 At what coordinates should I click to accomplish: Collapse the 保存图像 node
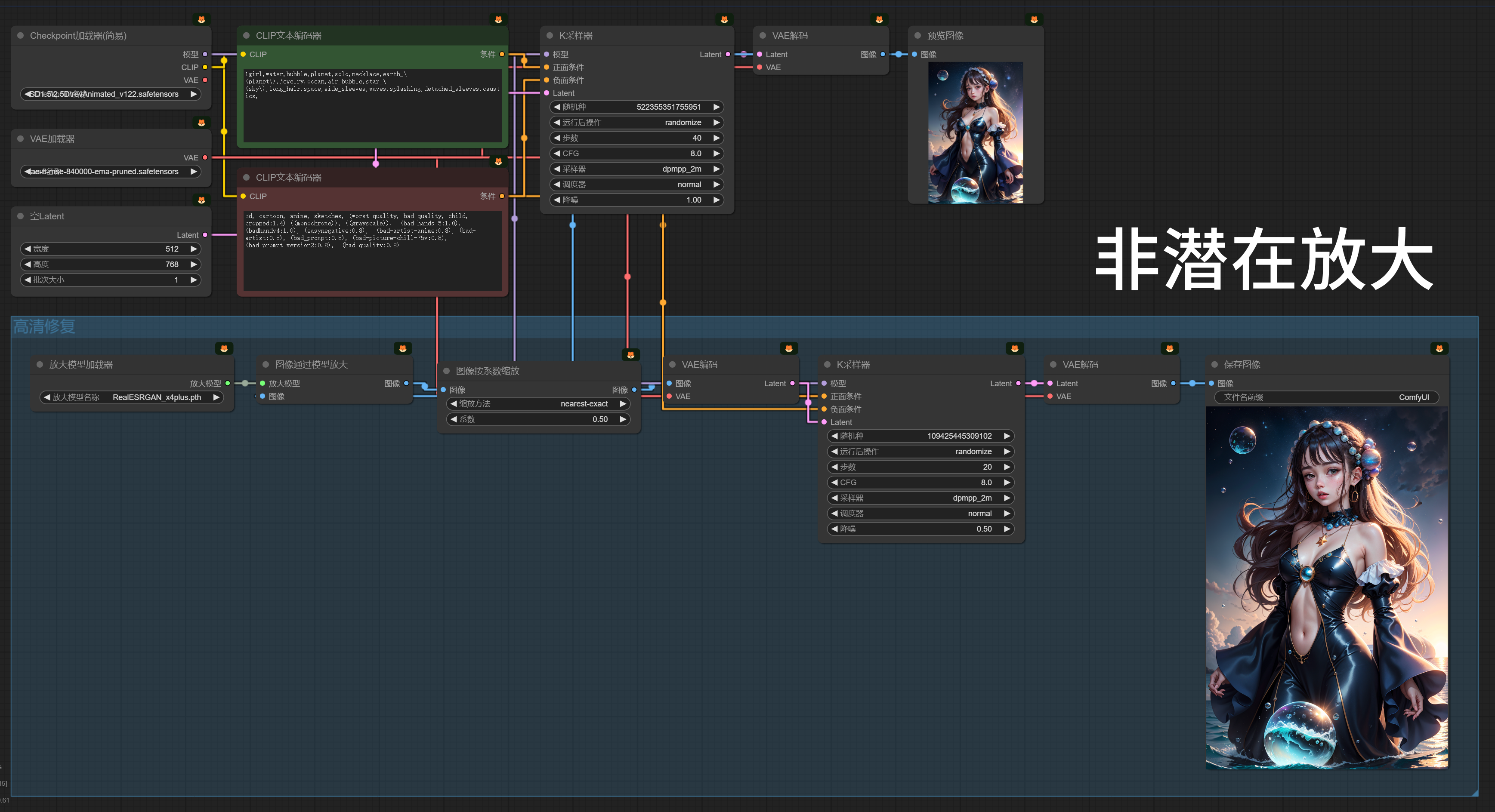(x=1214, y=364)
